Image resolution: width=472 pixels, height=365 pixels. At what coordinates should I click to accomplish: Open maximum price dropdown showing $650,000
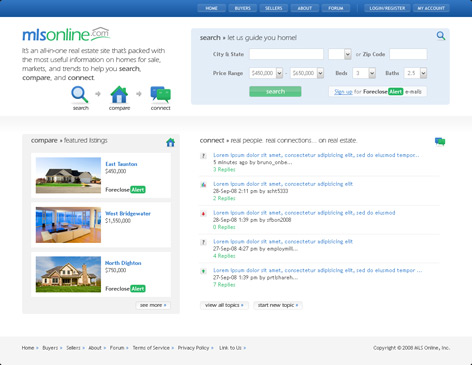pos(307,73)
